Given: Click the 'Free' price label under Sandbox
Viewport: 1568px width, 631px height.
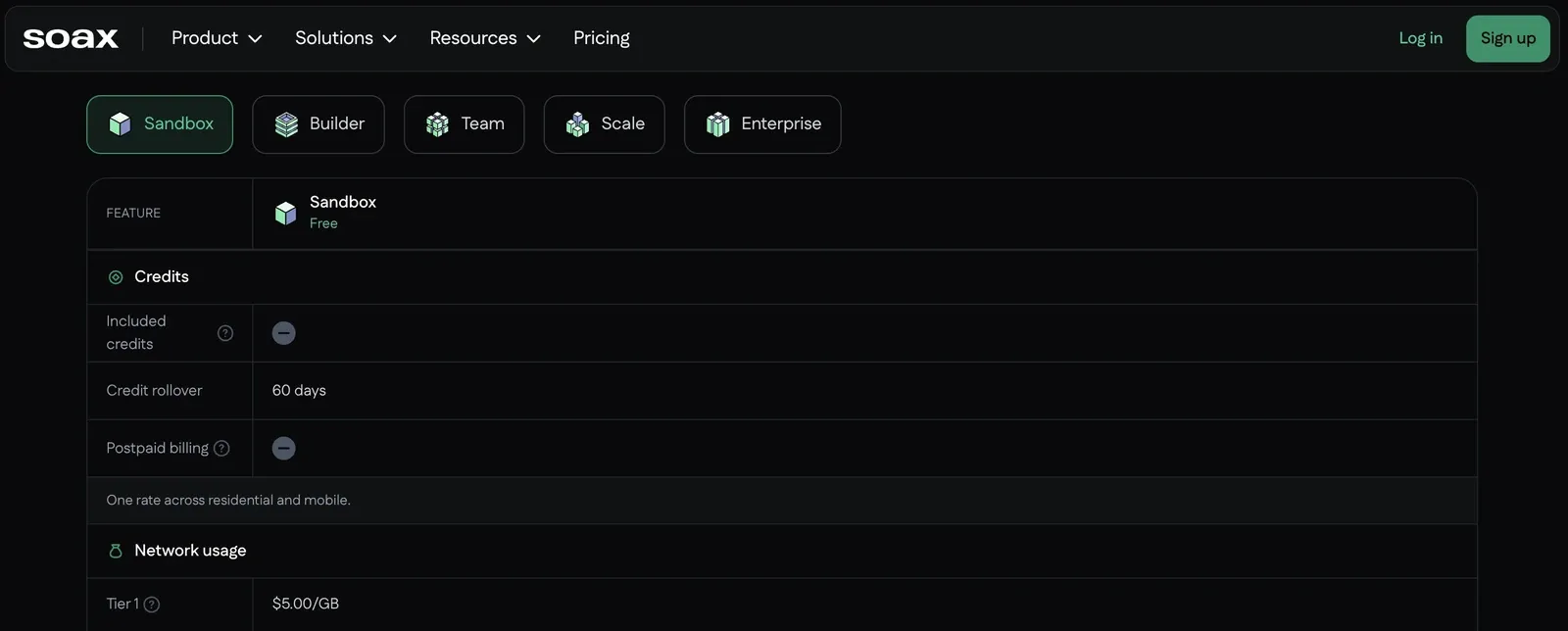Looking at the screenshot, I should [323, 223].
